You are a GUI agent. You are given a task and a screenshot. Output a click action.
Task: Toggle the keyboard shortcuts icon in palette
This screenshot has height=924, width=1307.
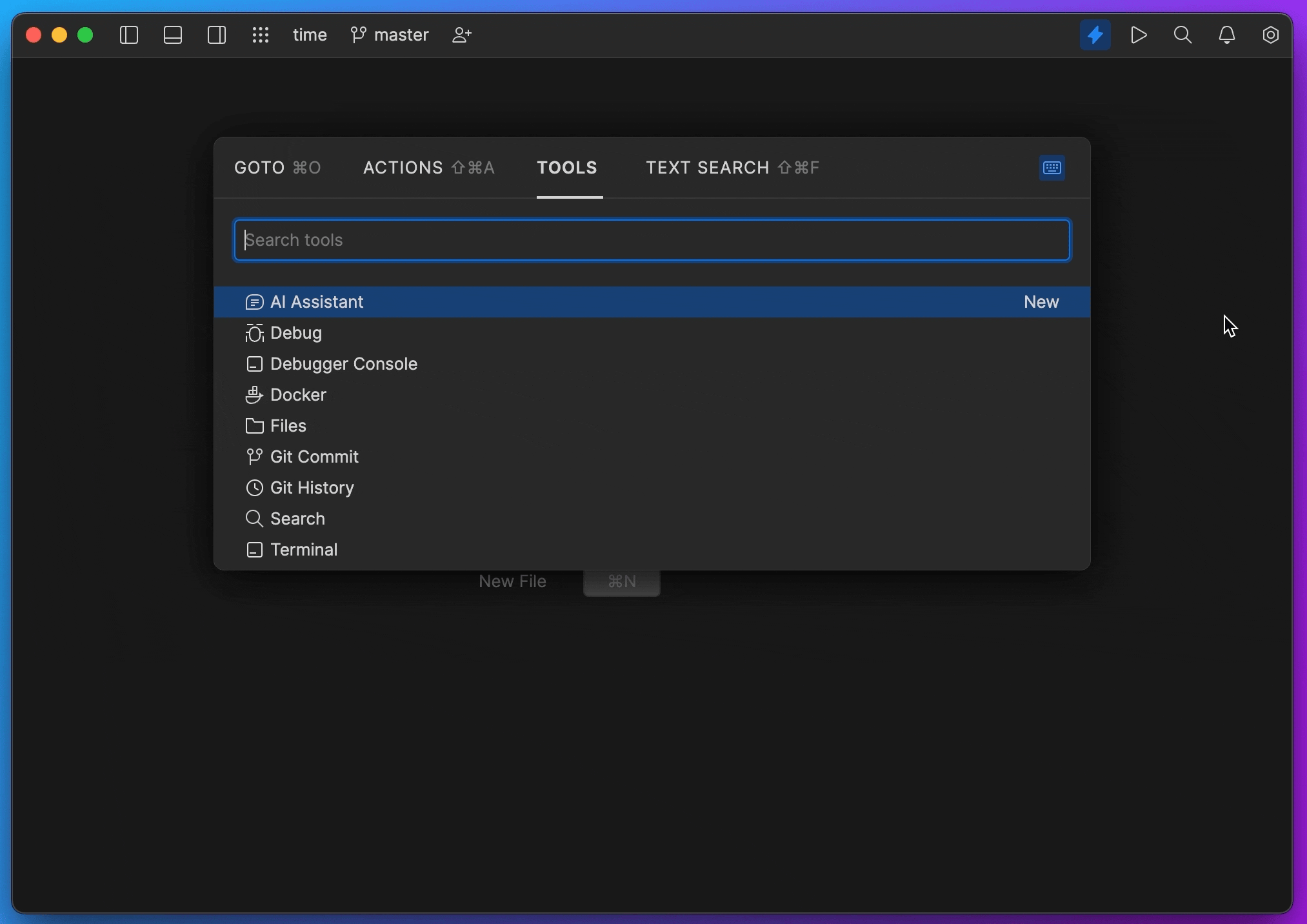[x=1052, y=168]
